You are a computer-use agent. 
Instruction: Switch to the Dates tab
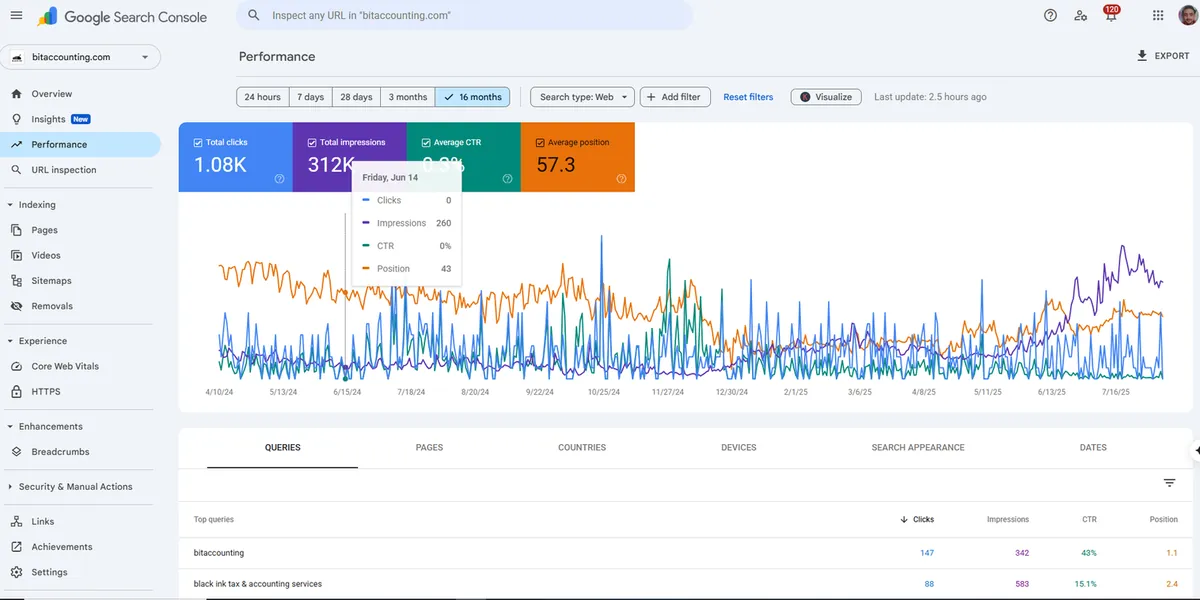coord(1093,448)
